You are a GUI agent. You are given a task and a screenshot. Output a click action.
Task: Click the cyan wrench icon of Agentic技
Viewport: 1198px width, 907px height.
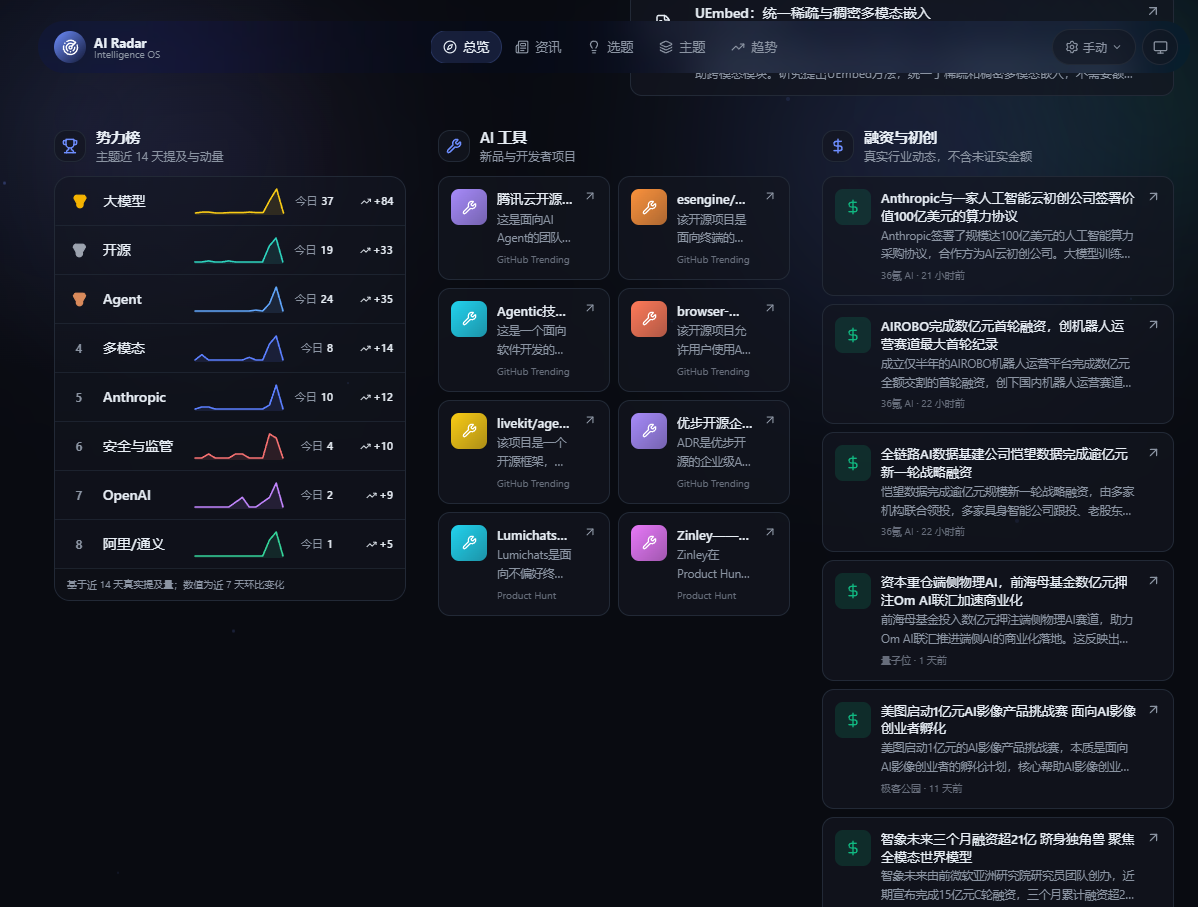pyautogui.click(x=469, y=319)
